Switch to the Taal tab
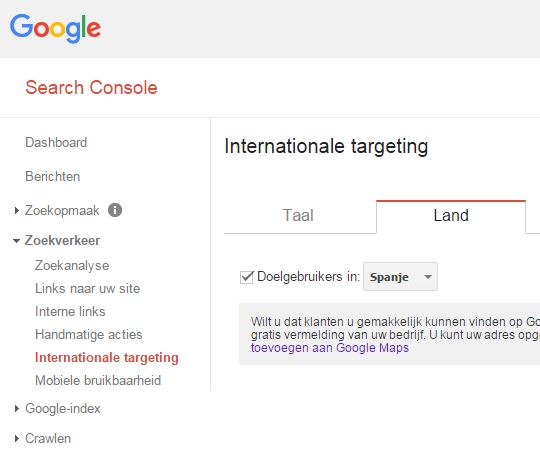This screenshot has width=540, height=454. [298, 216]
